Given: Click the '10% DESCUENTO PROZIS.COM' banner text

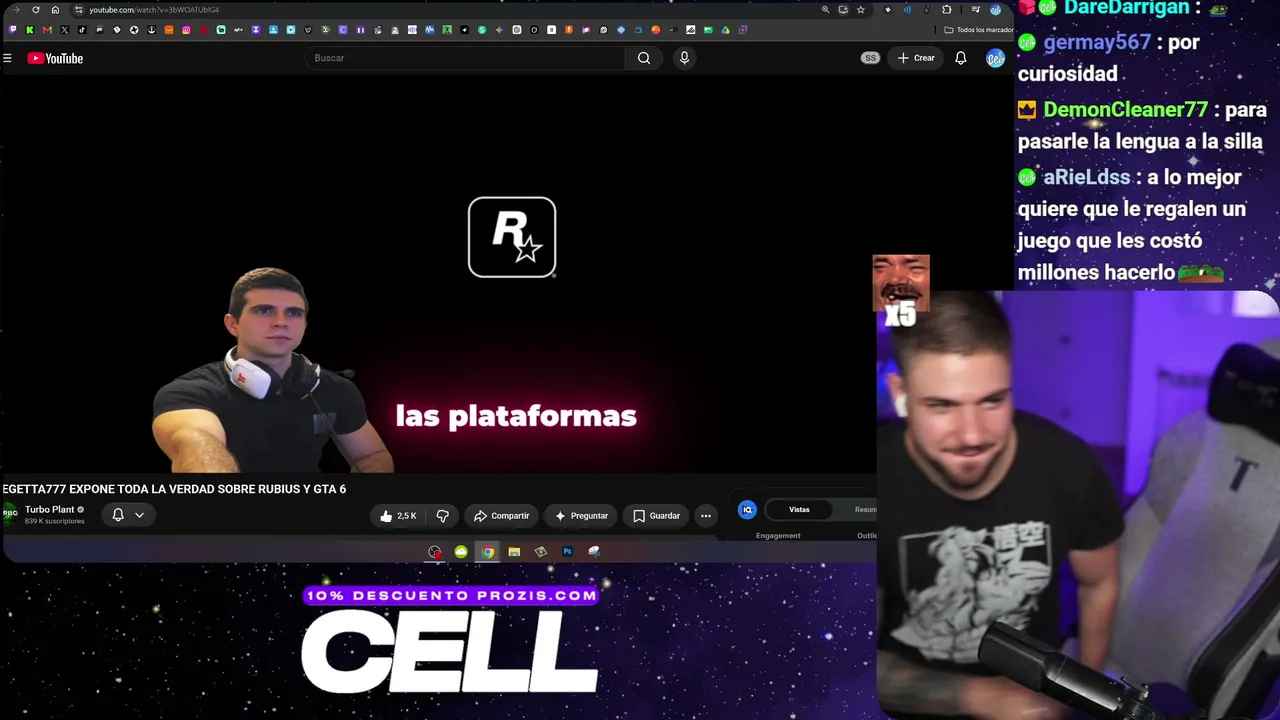Looking at the screenshot, I should [450, 595].
